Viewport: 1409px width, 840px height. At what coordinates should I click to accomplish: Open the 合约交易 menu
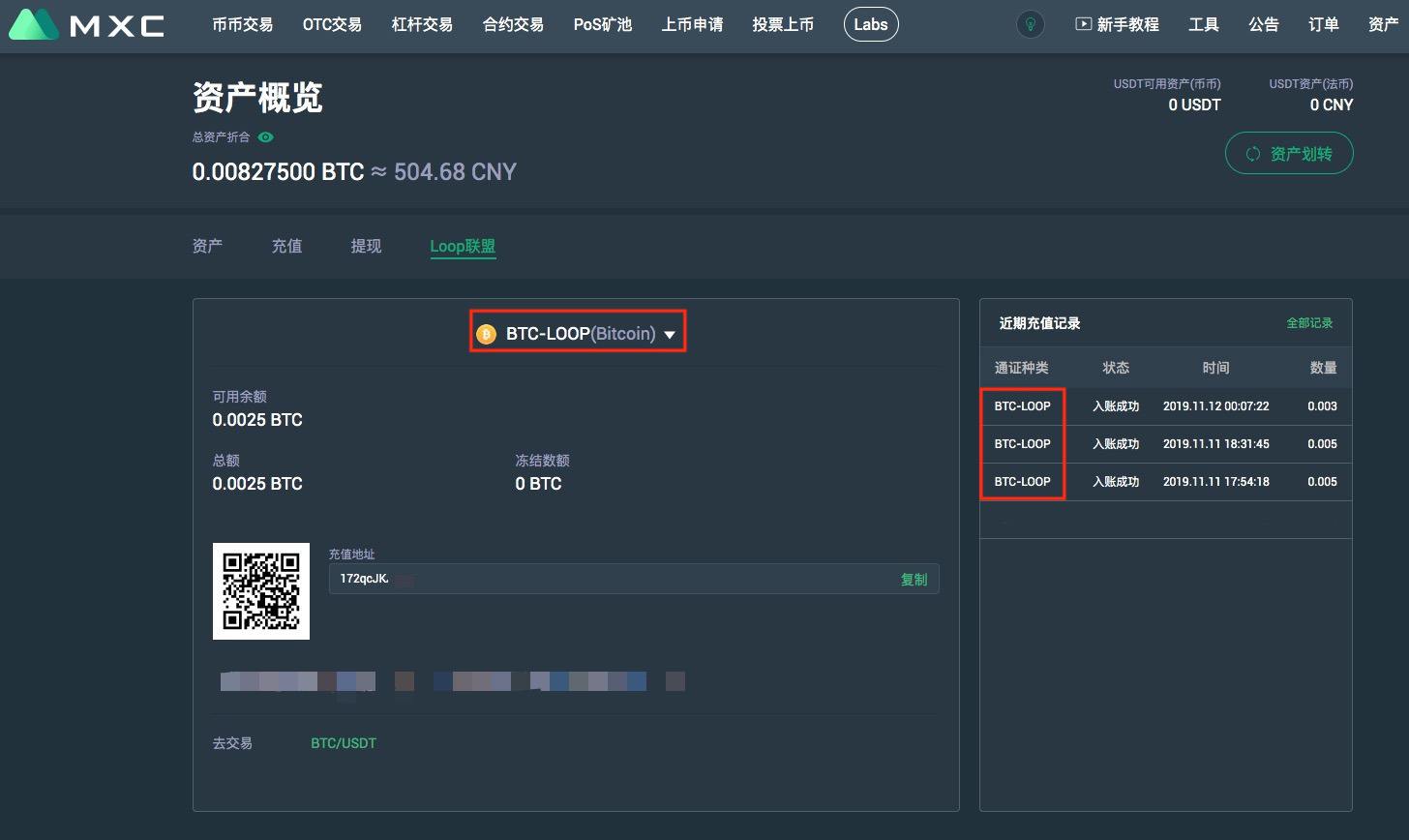513,24
